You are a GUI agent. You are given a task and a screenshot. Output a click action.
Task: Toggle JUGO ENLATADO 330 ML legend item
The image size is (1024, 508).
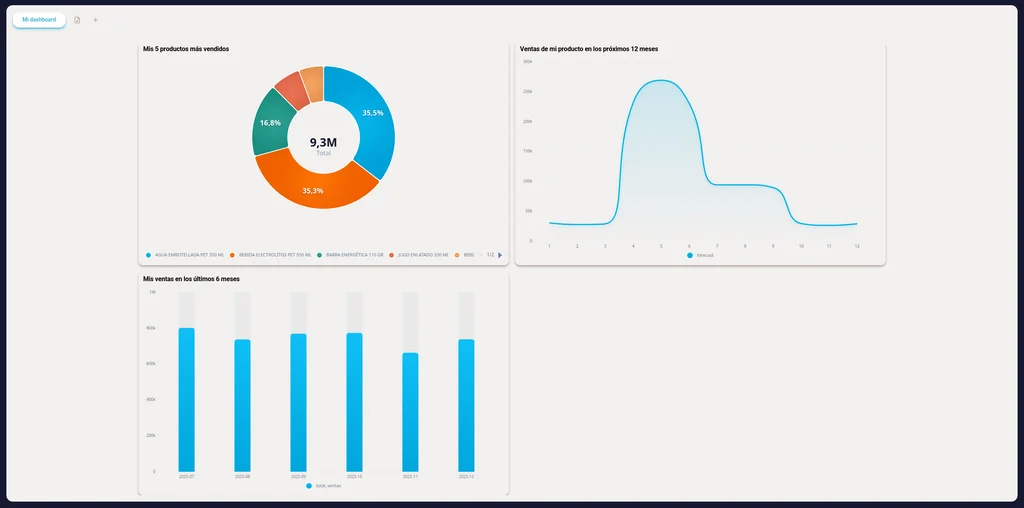tap(419, 255)
